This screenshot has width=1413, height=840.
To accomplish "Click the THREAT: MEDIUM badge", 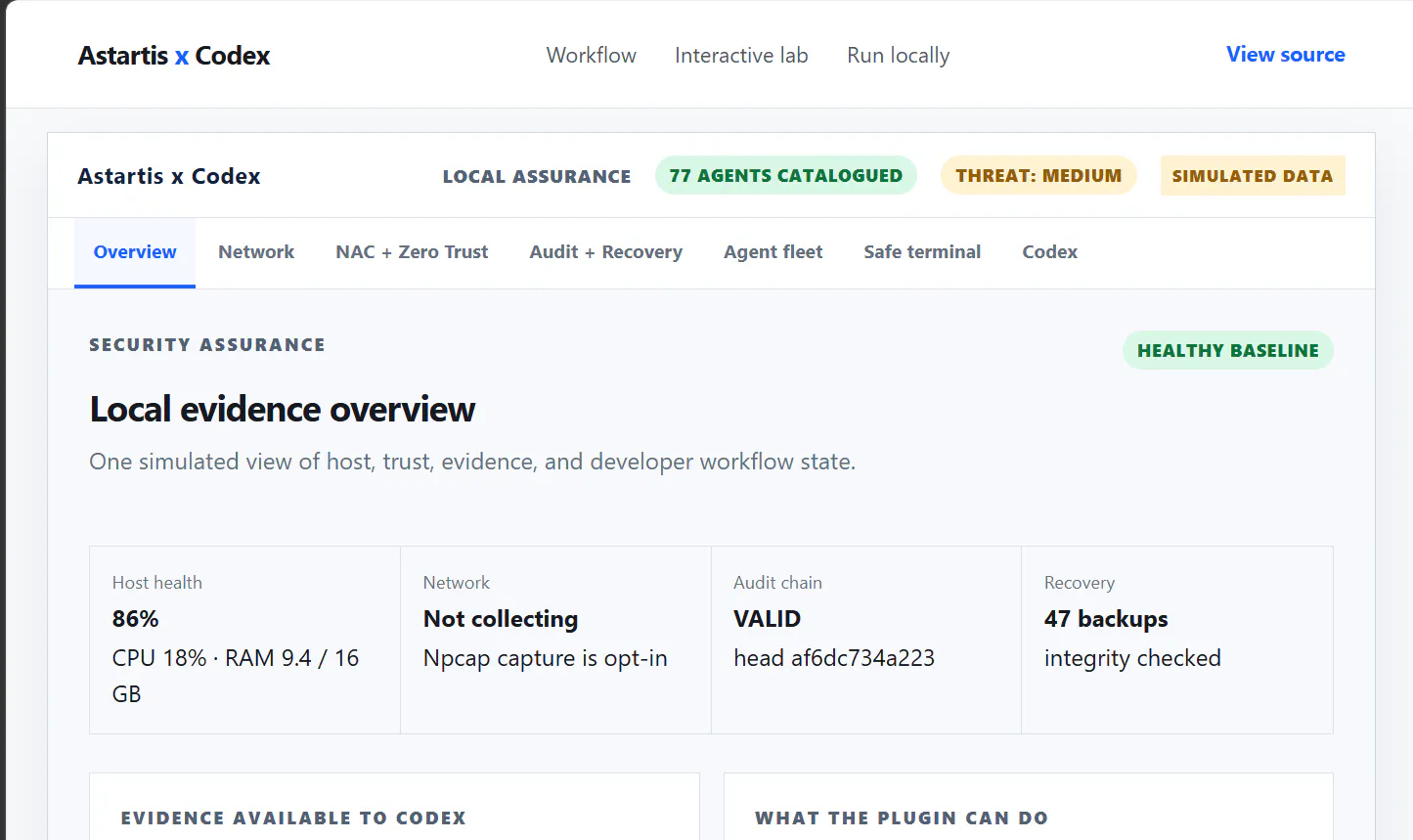I will pyautogui.click(x=1038, y=176).
